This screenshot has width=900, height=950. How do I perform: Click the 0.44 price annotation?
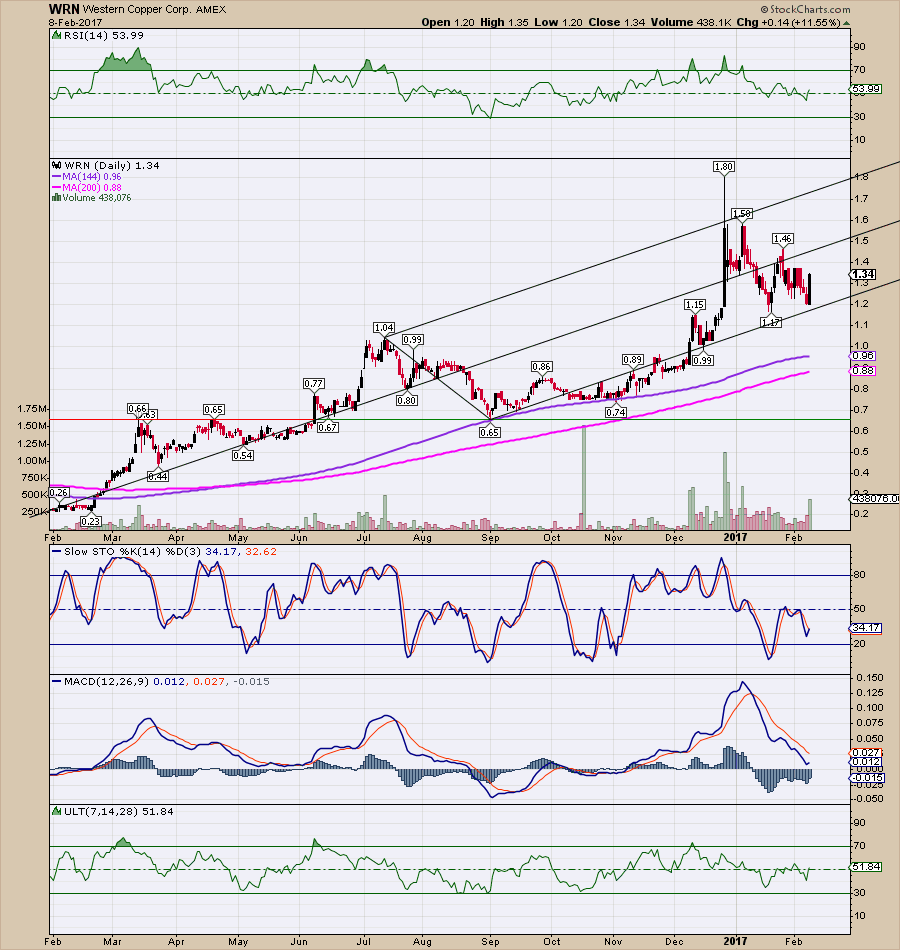158,477
